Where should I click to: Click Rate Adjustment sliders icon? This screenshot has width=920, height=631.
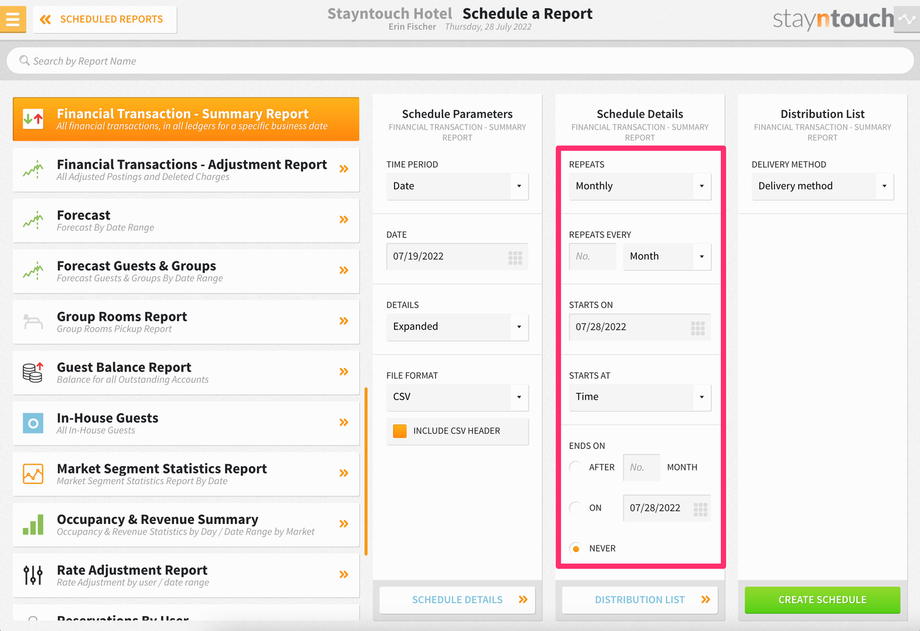click(33, 575)
